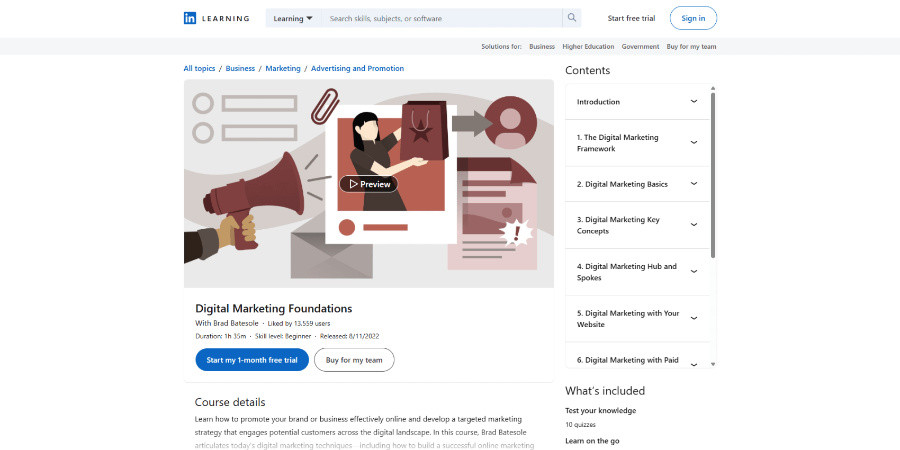Click the 'Released: 8/11/2022' text
The width and height of the screenshot is (900, 450).
[x=350, y=336]
